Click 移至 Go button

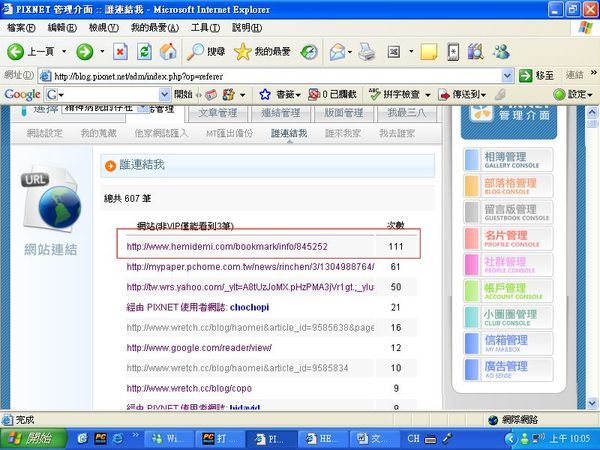click(536, 76)
